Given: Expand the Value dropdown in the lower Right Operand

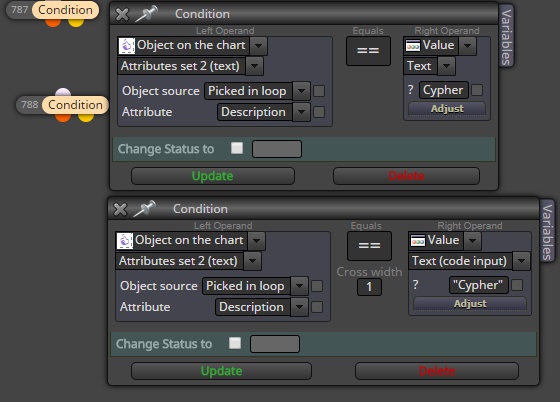Looking at the screenshot, I should pyautogui.click(x=472, y=241).
